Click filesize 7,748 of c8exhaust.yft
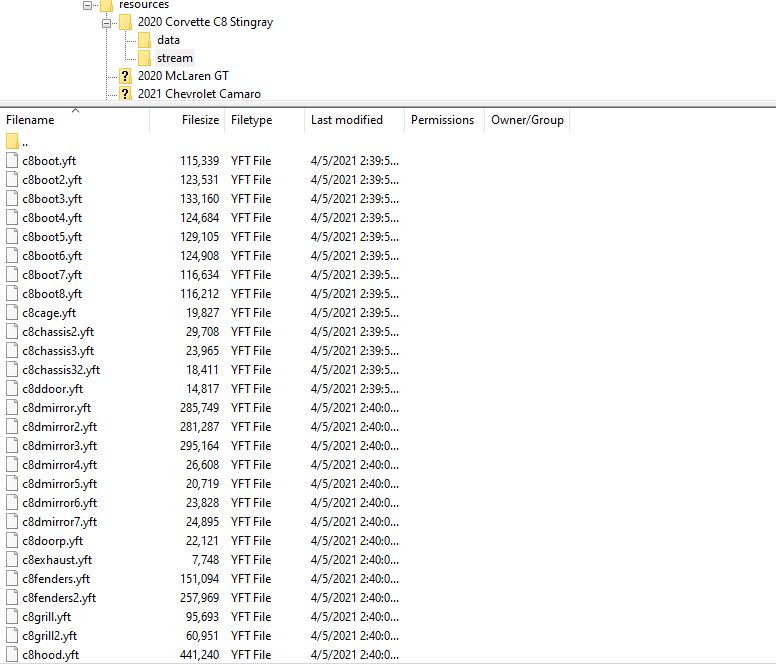The width and height of the screenshot is (776, 664). pos(205,560)
